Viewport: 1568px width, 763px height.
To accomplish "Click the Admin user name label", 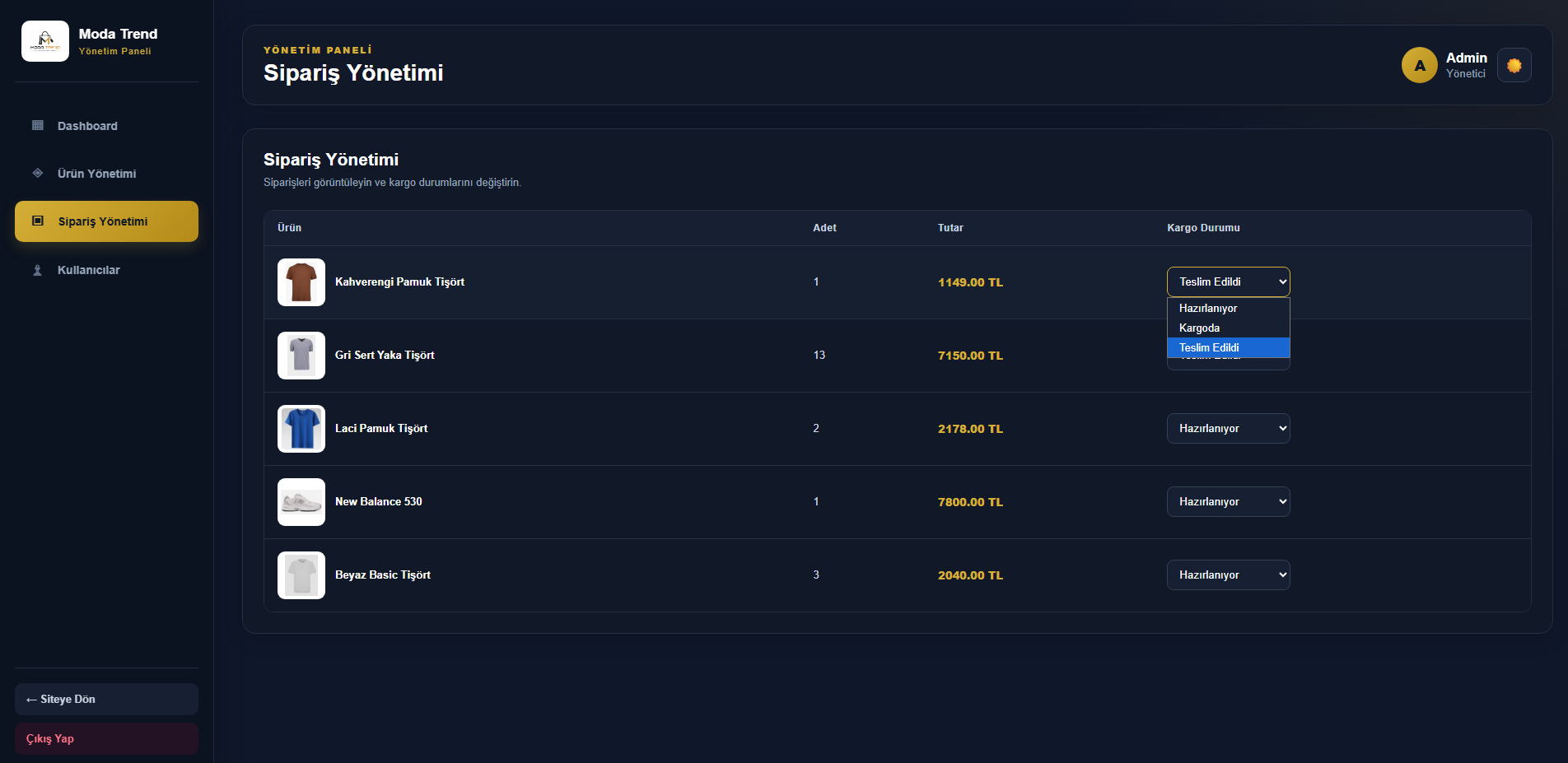I will (x=1467, y=58).
